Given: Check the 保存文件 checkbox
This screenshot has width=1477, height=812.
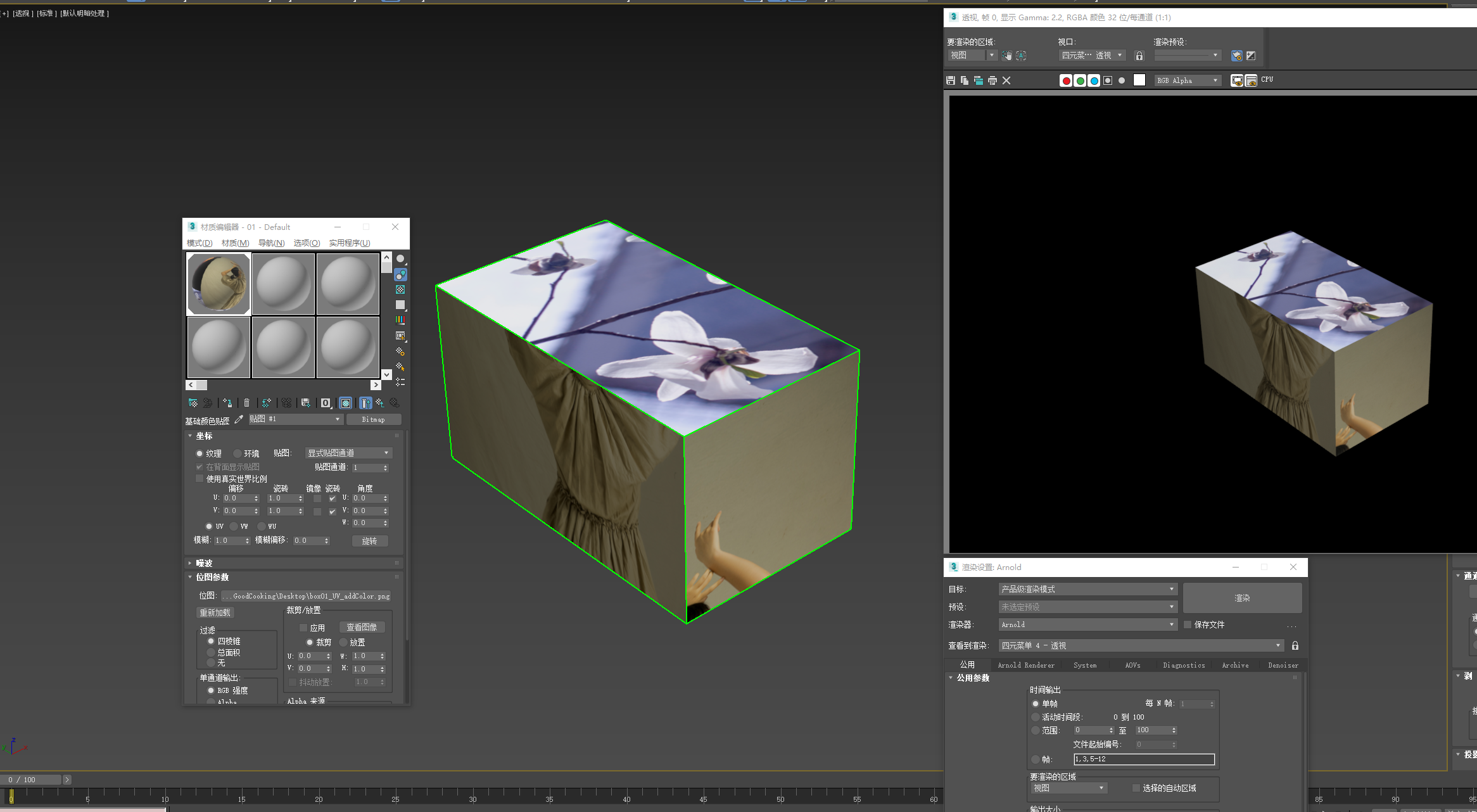Looking at the screenshot, I should click(x=1188, y=625).
